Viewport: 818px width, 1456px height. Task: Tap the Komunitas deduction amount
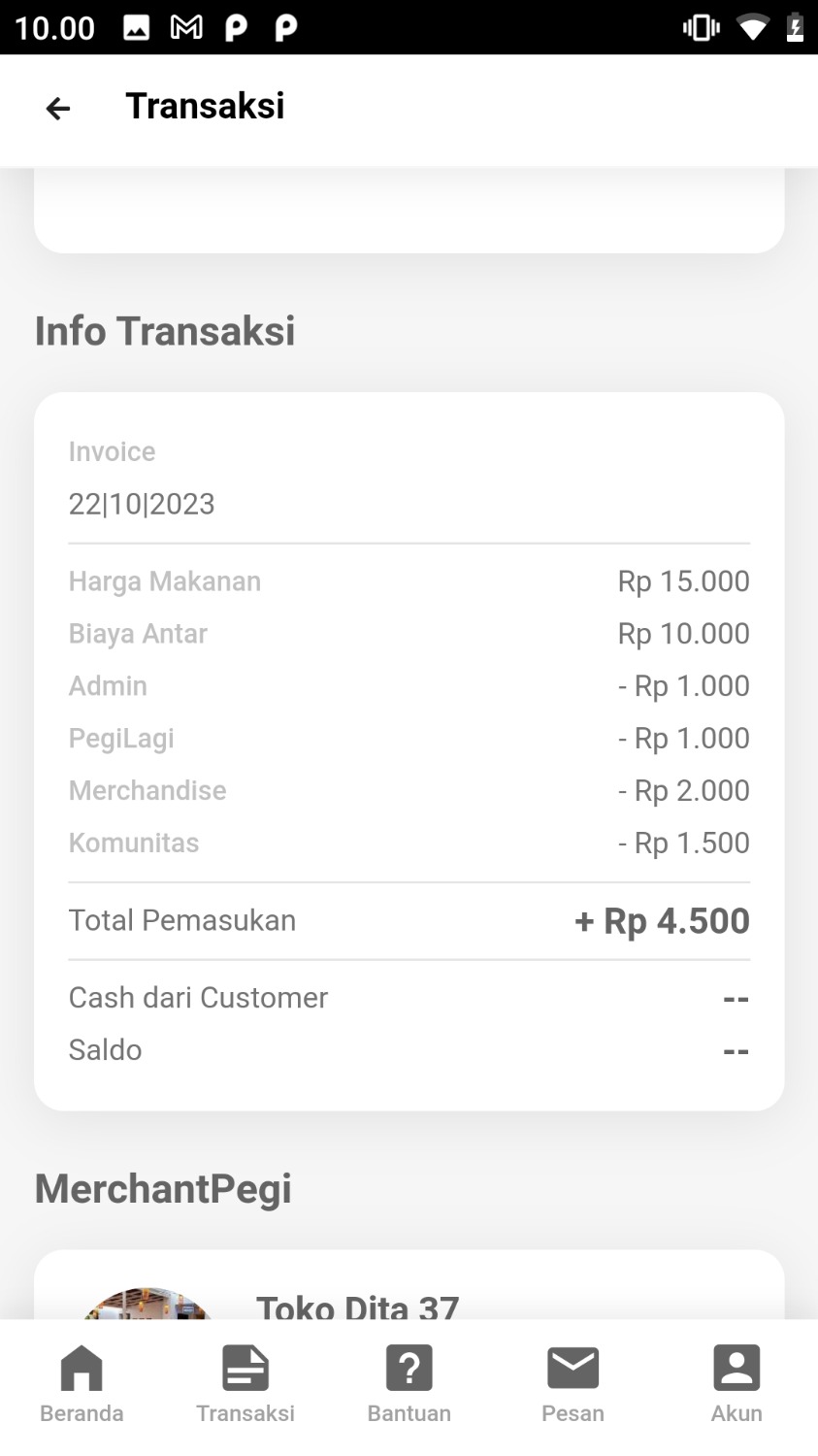click(x=683, y=843)
